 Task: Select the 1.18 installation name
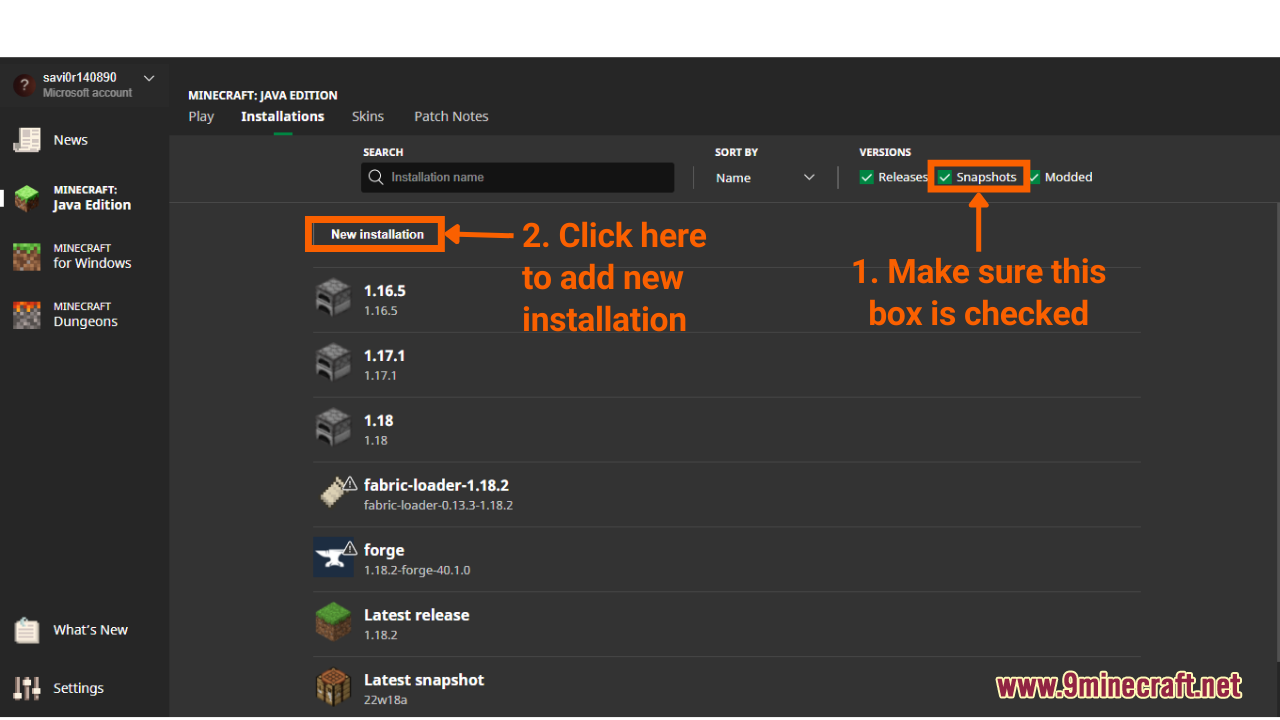tap(379, 421)
